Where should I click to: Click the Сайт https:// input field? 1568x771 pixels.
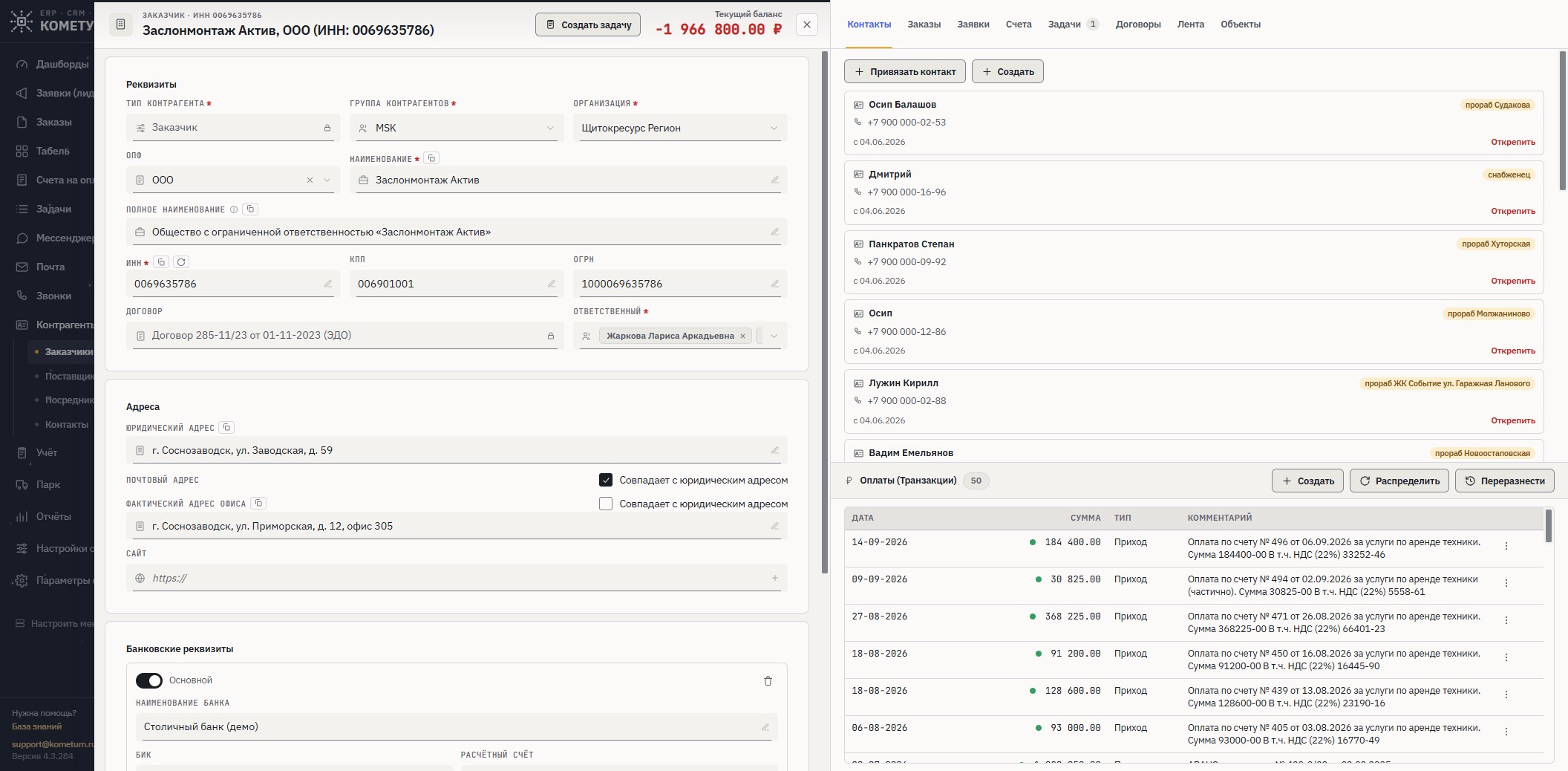tap(457, 578)
